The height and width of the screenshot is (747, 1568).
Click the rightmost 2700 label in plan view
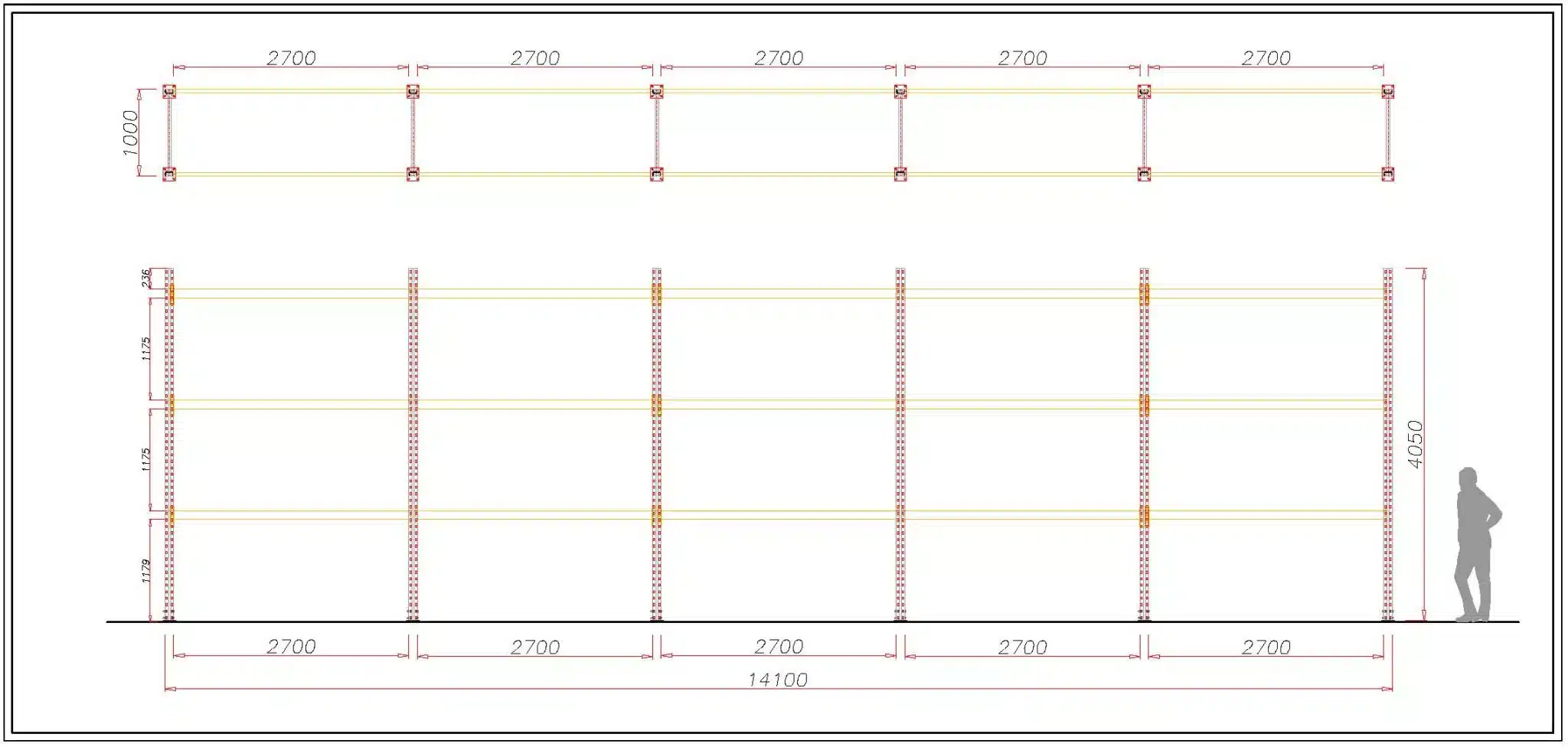click(x=1266, y=58)
